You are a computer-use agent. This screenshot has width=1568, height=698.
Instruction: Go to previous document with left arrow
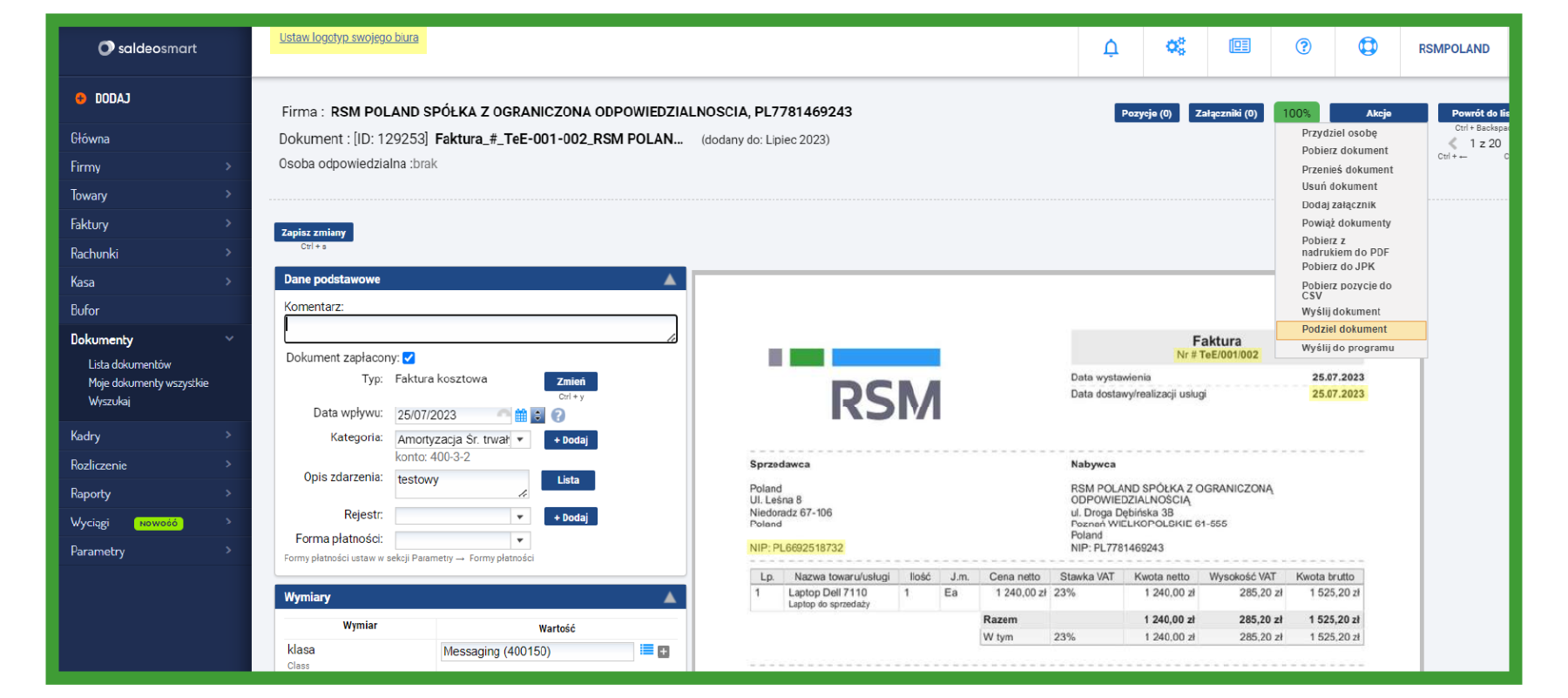[1453, 144]
